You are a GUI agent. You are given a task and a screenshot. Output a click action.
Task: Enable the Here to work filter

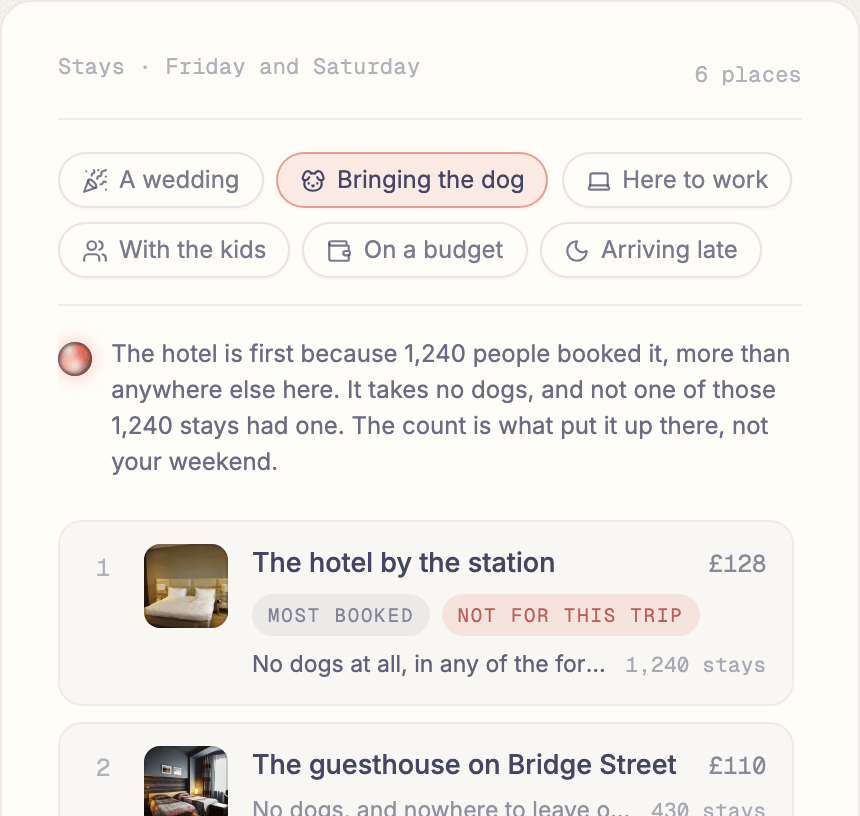(676, 180)
